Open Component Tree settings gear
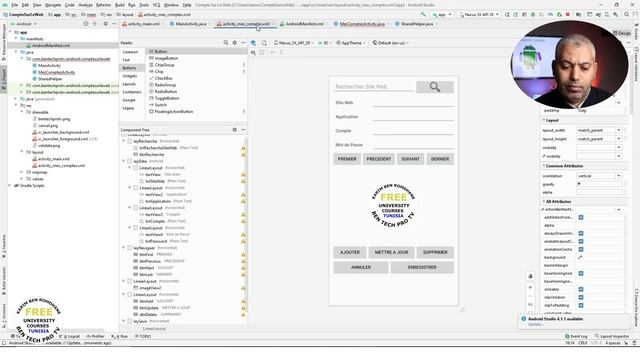640x360 pixels. point(234,130)
